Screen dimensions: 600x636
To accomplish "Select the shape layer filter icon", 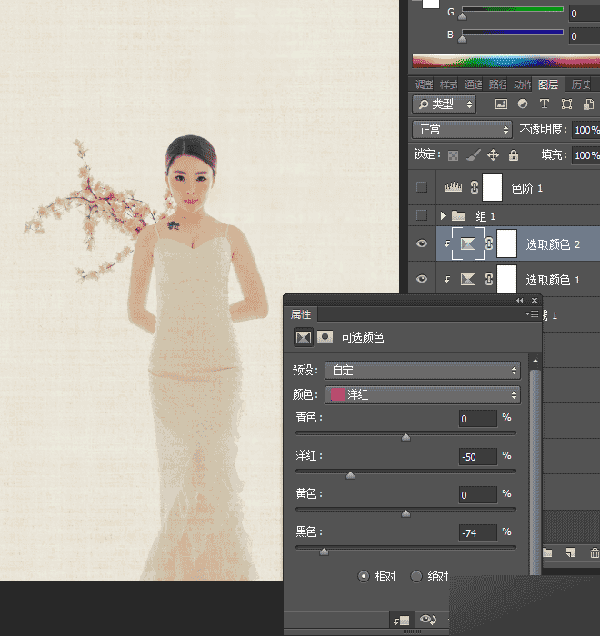I will 567,104.
